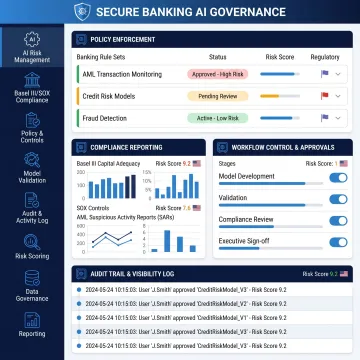
Task: Open the Risk Scoring search-chart icon
Action: point(32,242)
